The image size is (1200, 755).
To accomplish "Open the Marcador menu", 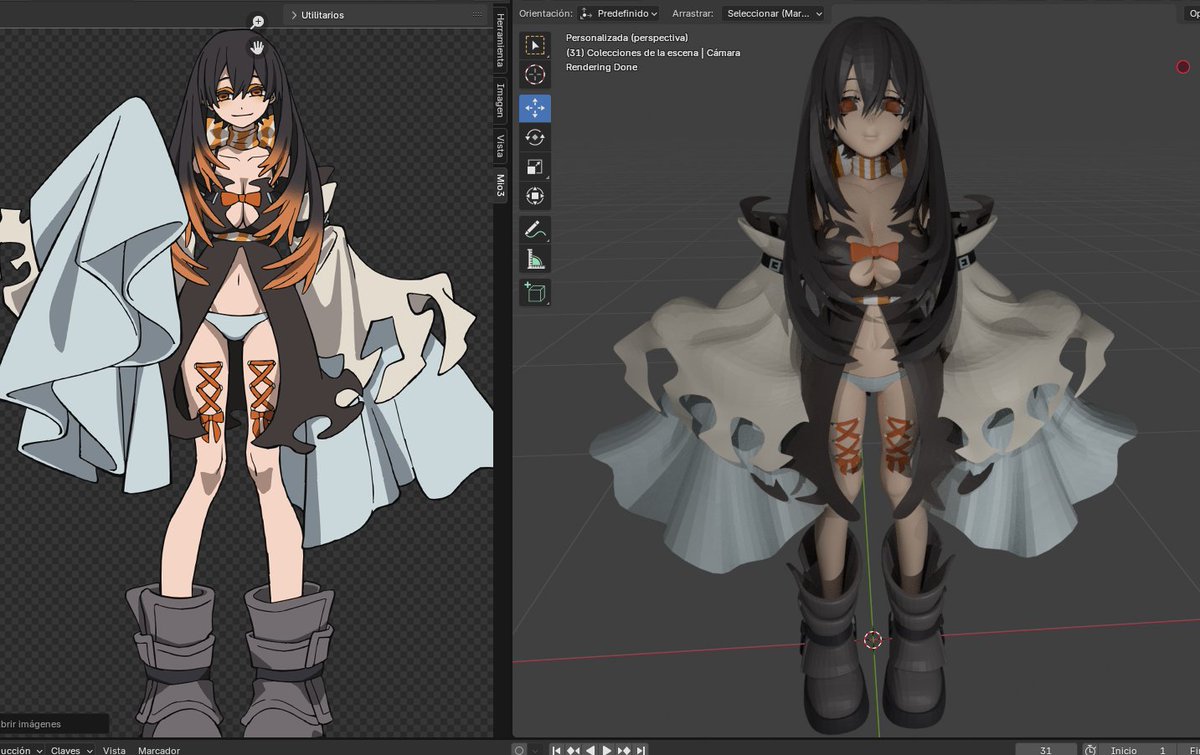I will (158, 750).
